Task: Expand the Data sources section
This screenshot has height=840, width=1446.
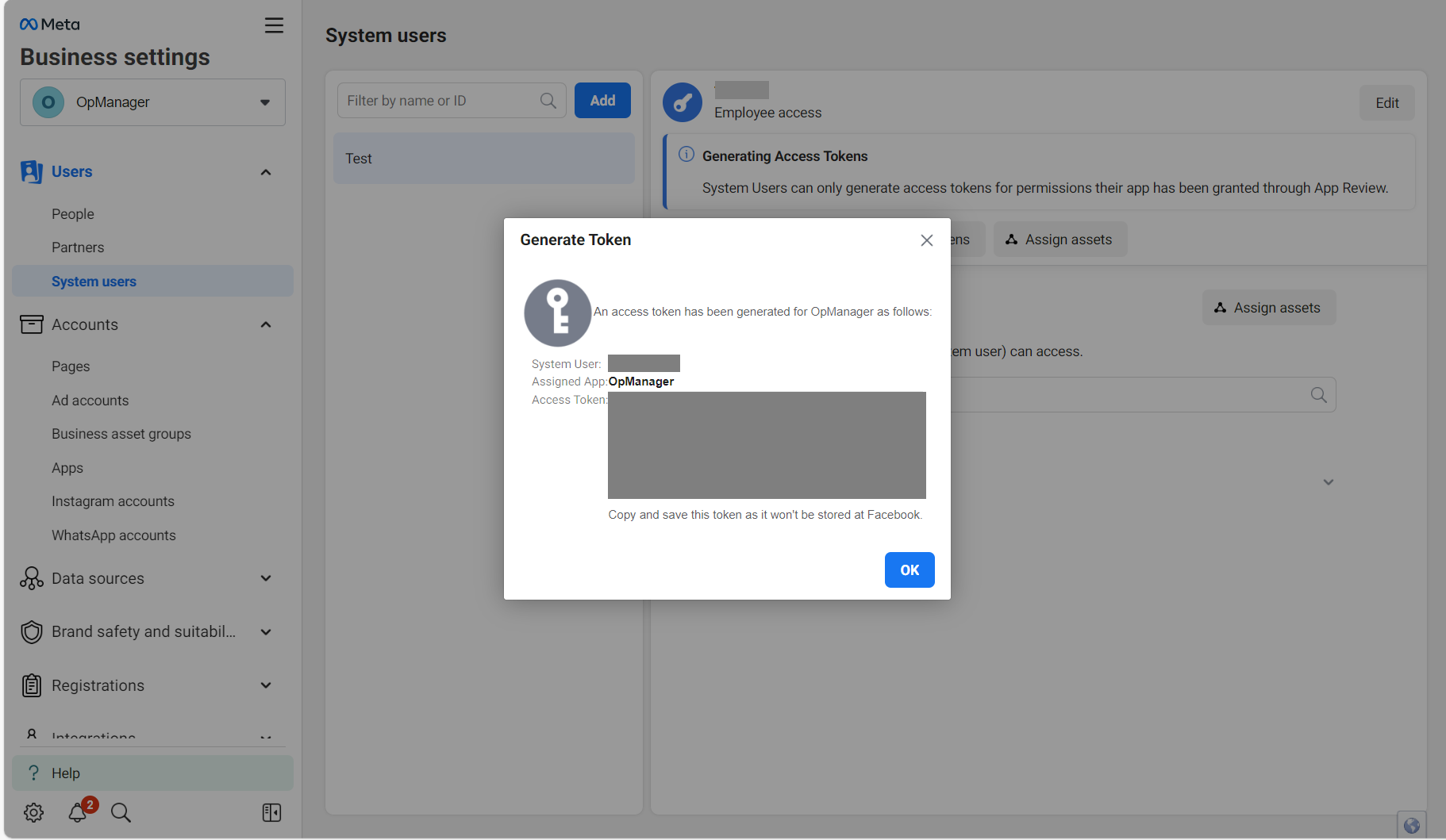Action: coord(266,578)
